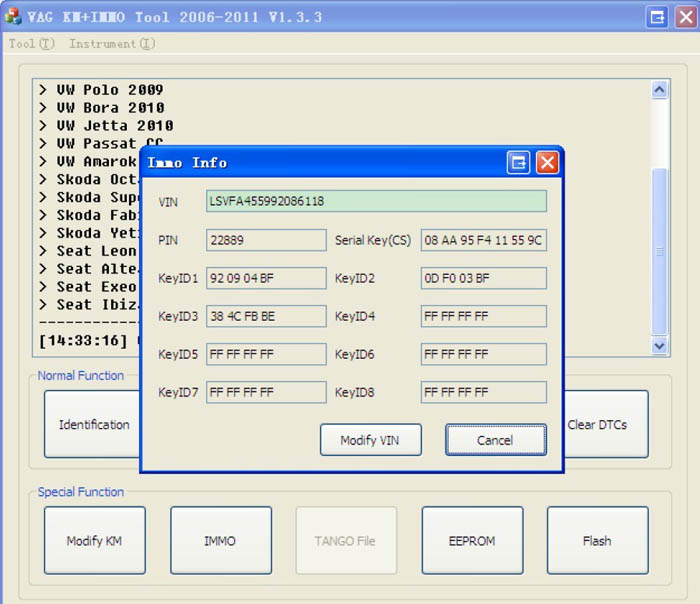Click the Serial Key(CS) field

click(484, 240)
